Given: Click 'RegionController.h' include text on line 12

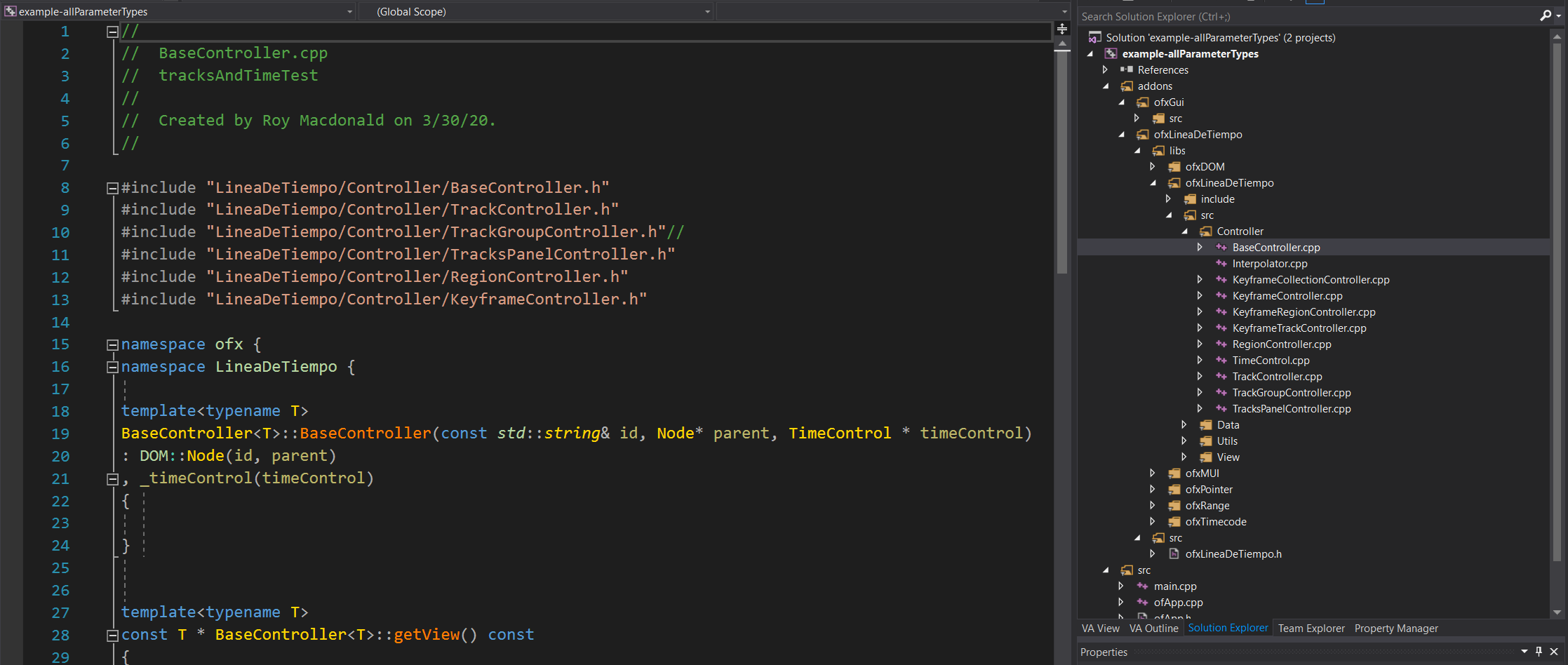Looking at the screenshot, I should pos(535,276).
